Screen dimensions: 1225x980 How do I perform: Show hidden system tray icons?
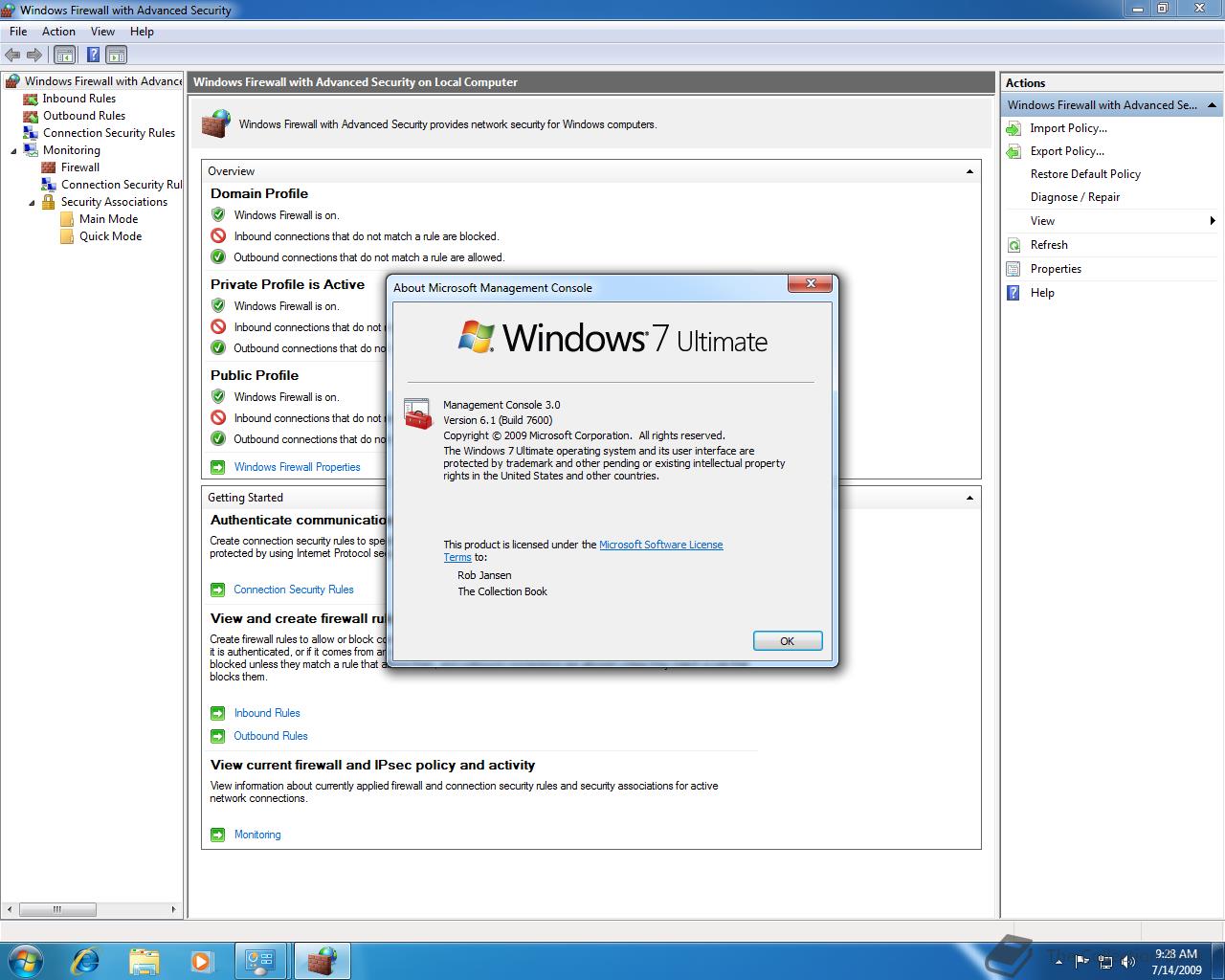(1058, 962)
